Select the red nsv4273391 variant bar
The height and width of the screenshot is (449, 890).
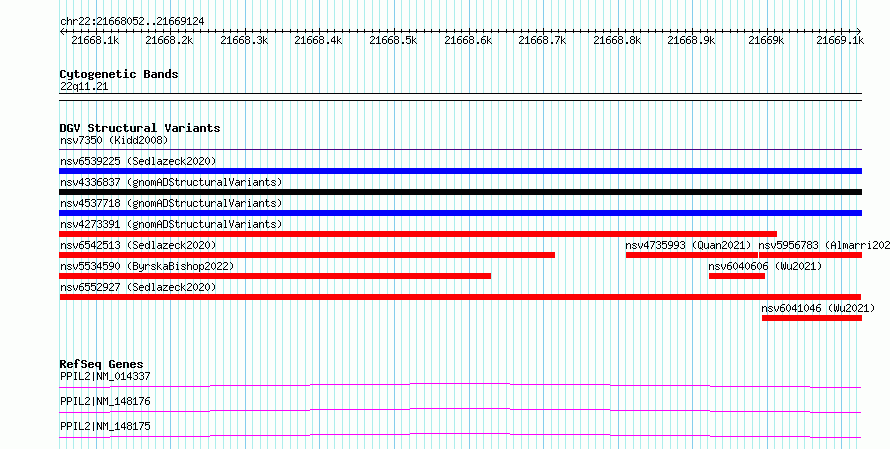pyautogui.click(x=418, y=234)
